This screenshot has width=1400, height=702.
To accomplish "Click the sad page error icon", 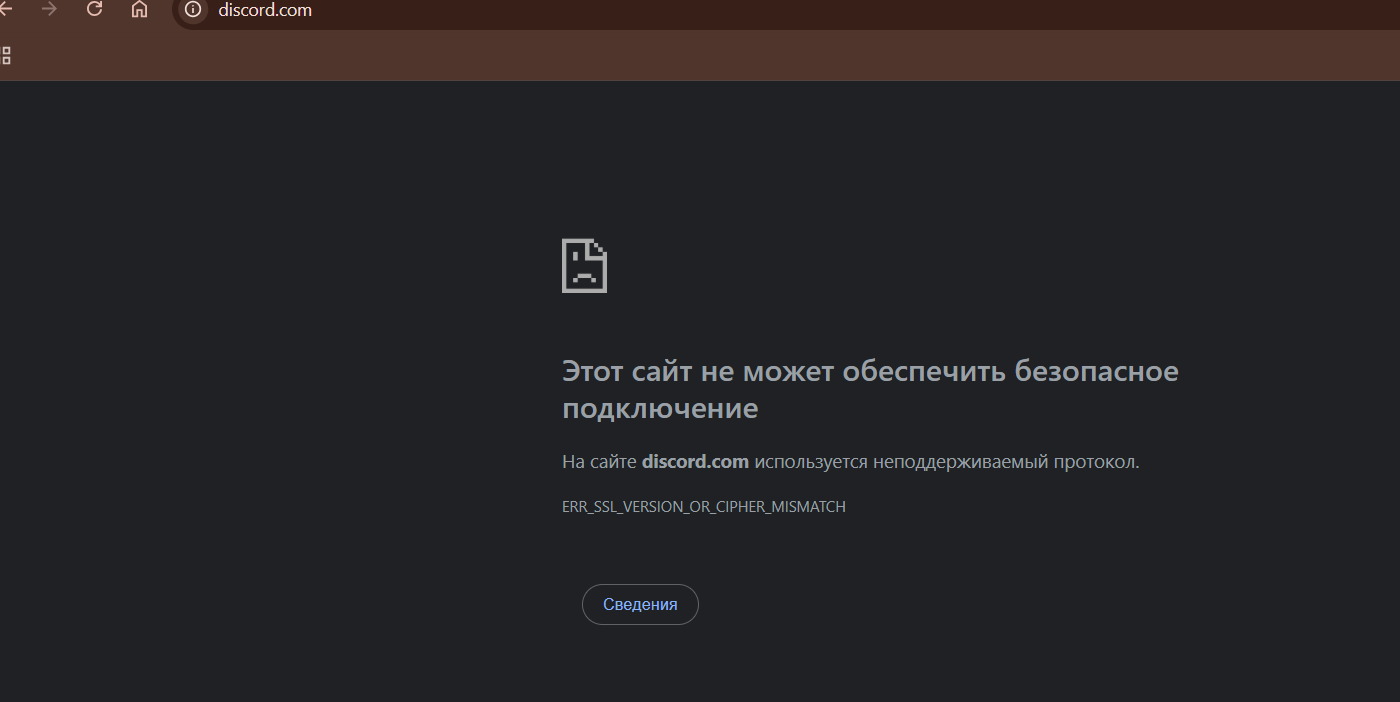I will tap(585, 265).
